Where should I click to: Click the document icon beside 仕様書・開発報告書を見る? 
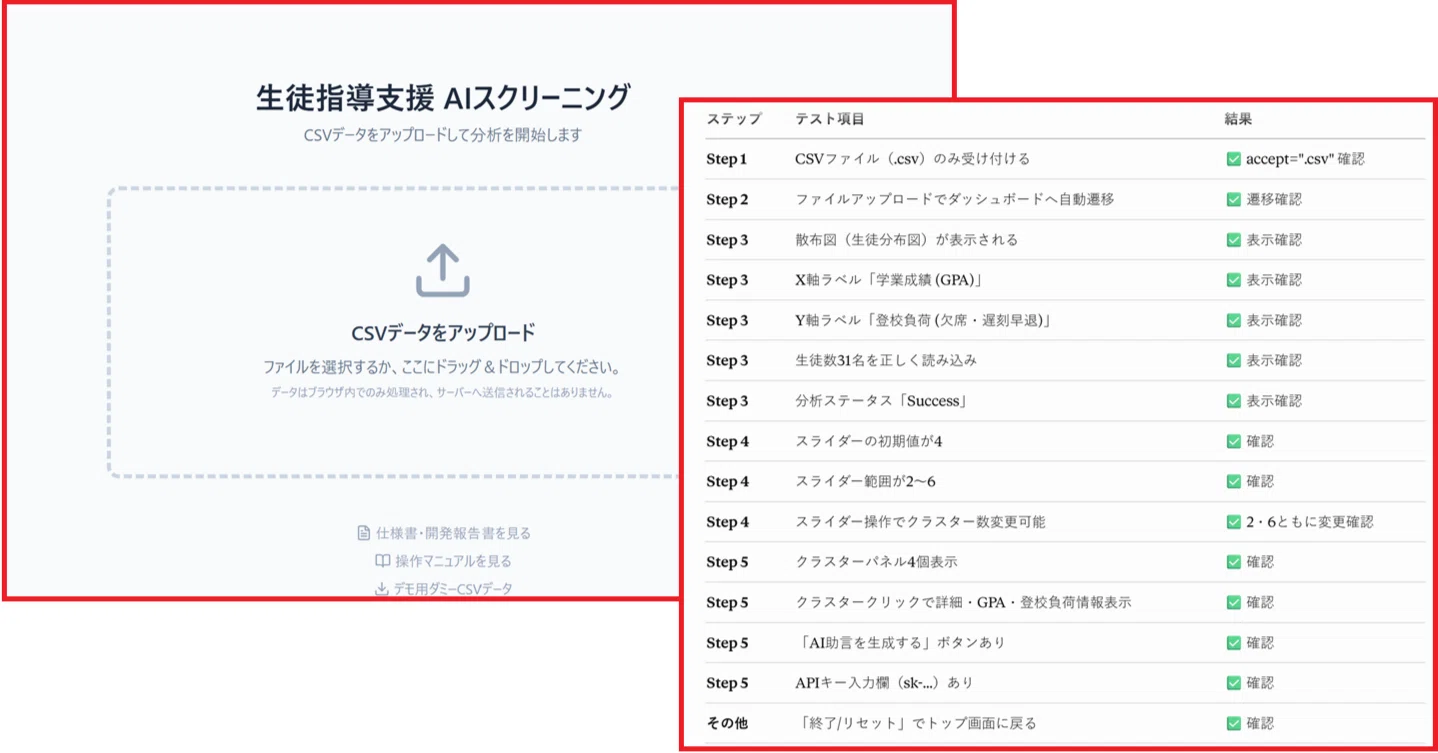coord(364,533)
